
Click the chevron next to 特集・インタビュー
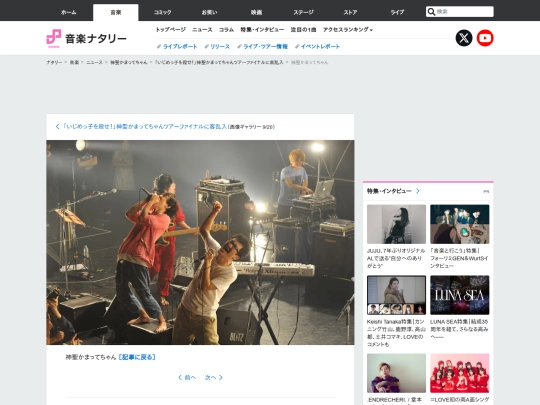point(418,191)
